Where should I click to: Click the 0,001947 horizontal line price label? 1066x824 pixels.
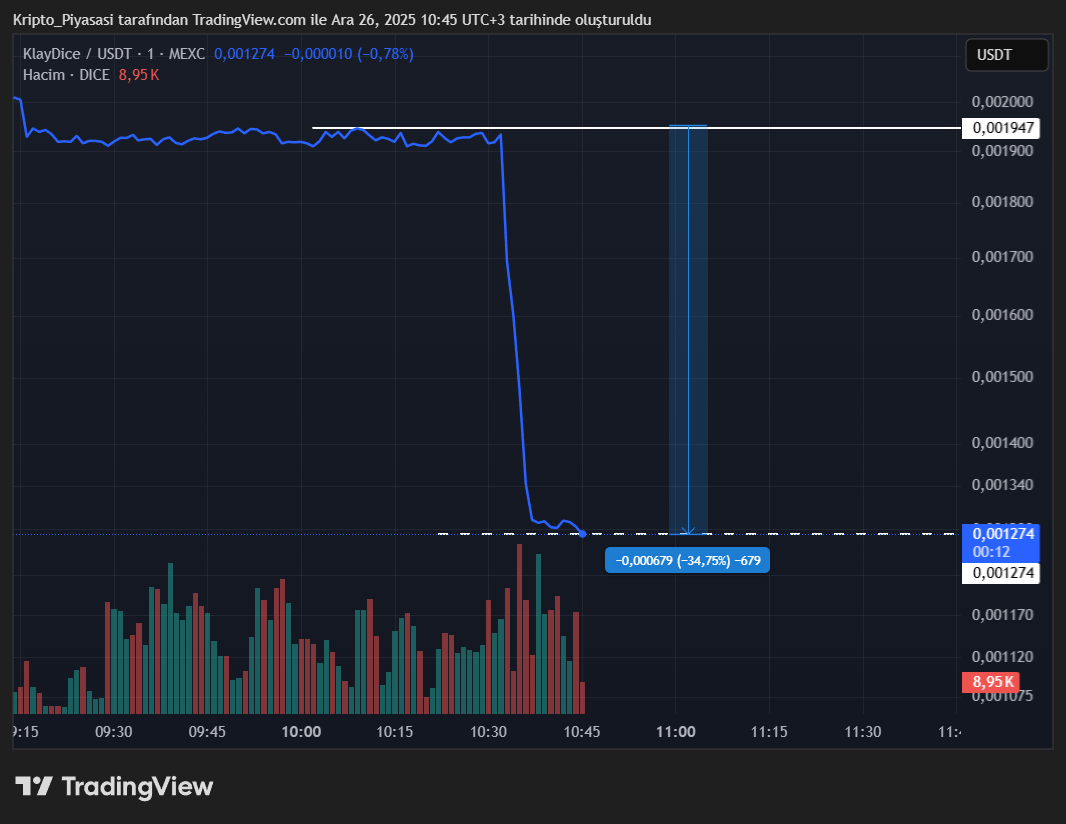pos(1000,128)
